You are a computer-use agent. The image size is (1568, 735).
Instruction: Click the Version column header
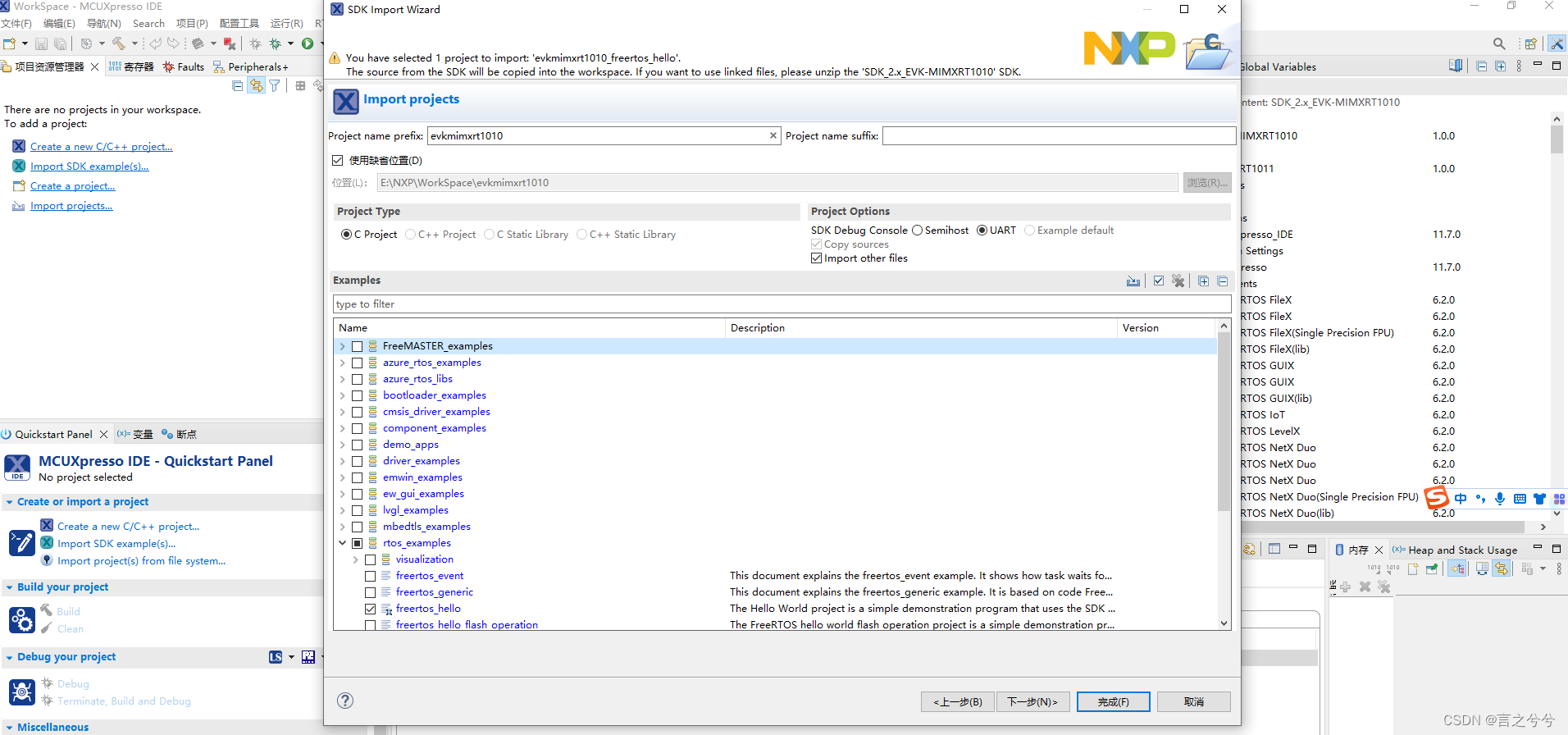click(x=1165, y=328)
